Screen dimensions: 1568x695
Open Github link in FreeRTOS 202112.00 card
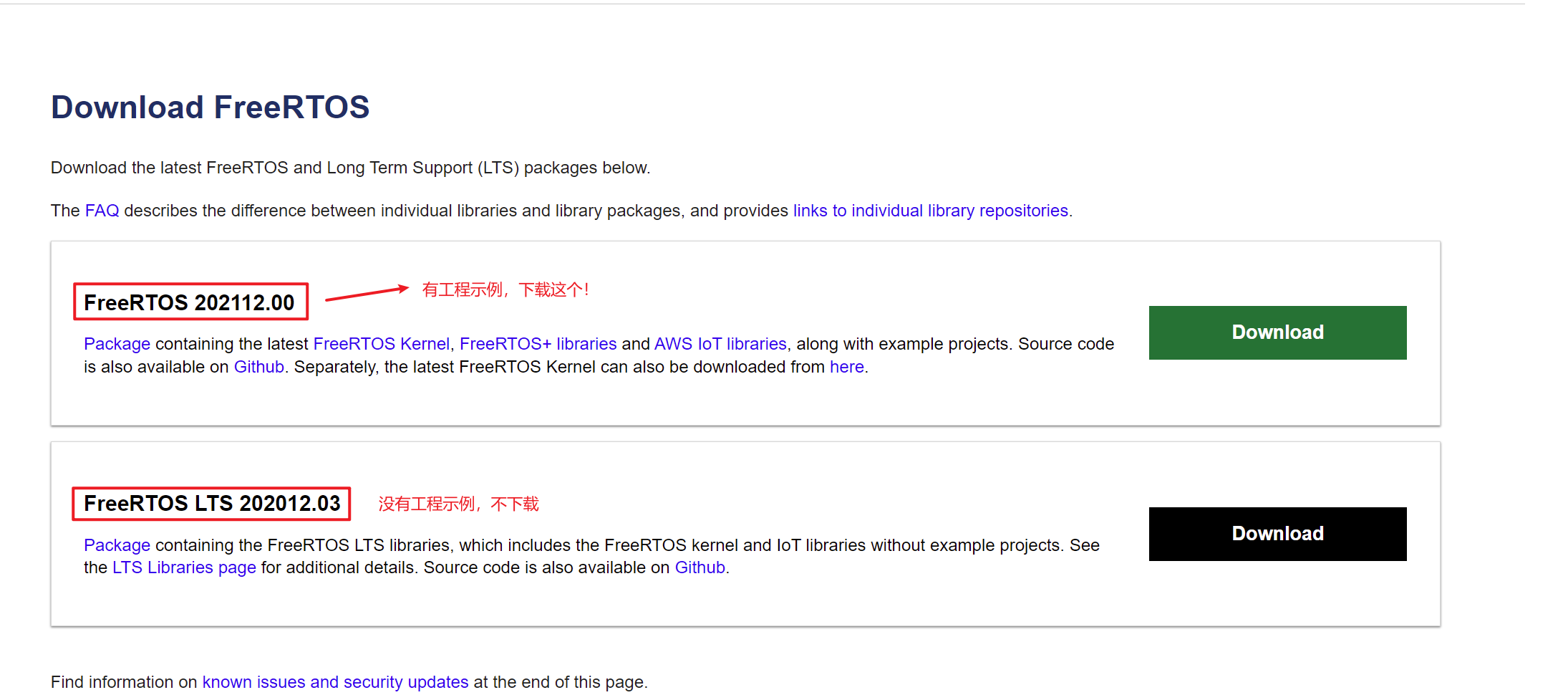(x=259, y=367)
